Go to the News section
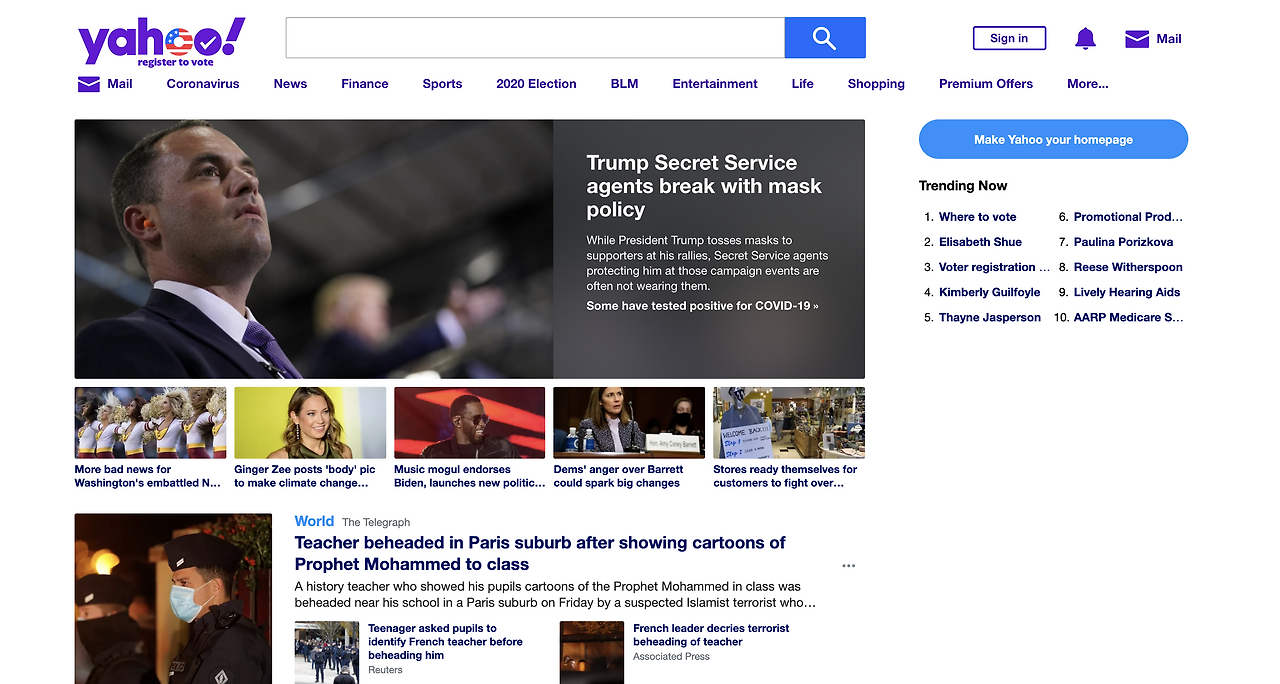This screenshot has width=1280, height=684. click(290, 84)
